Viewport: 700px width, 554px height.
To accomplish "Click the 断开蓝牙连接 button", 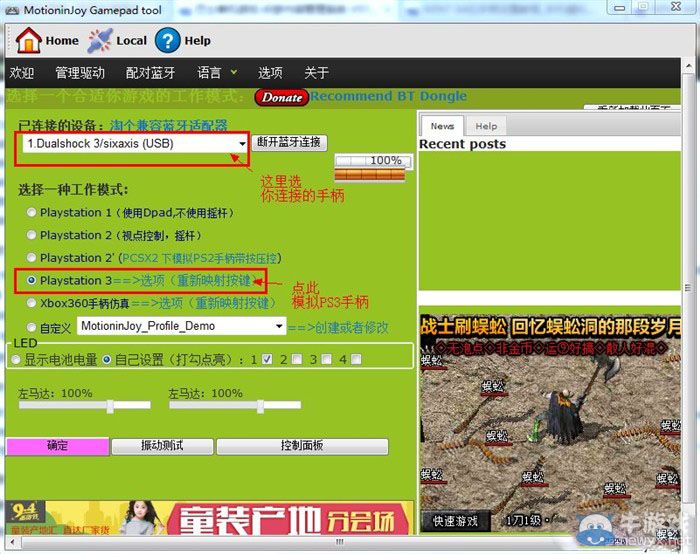I will point(289,142).
